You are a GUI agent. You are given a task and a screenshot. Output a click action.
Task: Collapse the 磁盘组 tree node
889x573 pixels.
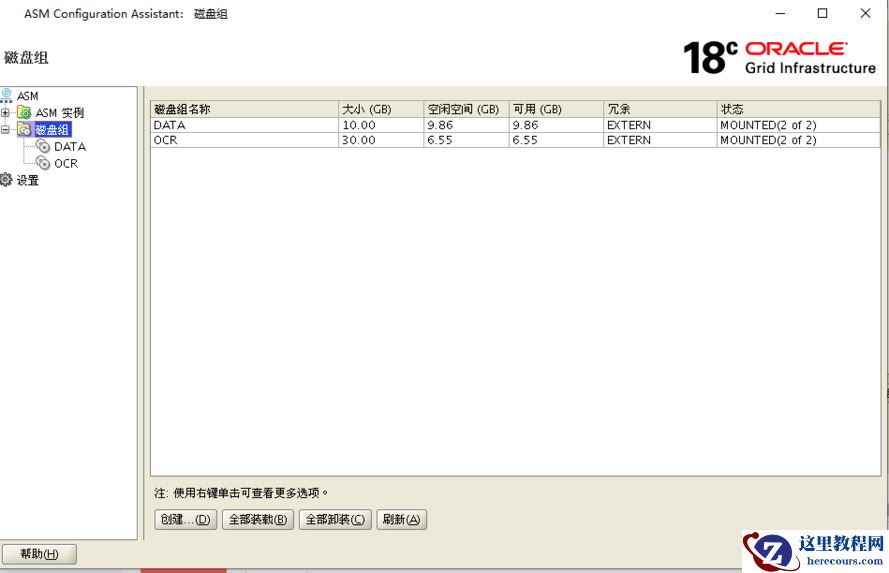tap(5, 130)
